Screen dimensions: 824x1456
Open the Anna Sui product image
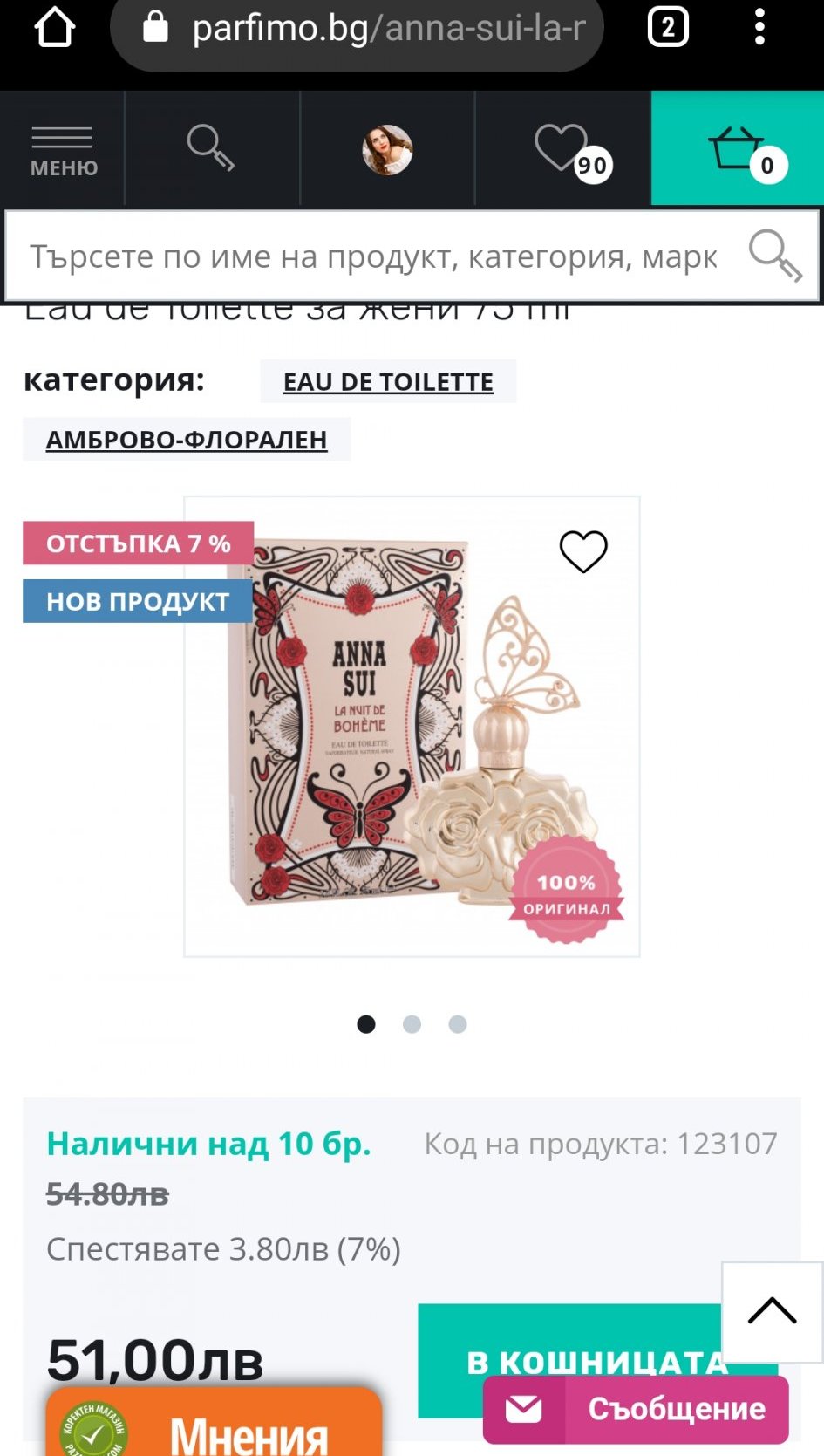pos(412,727)
